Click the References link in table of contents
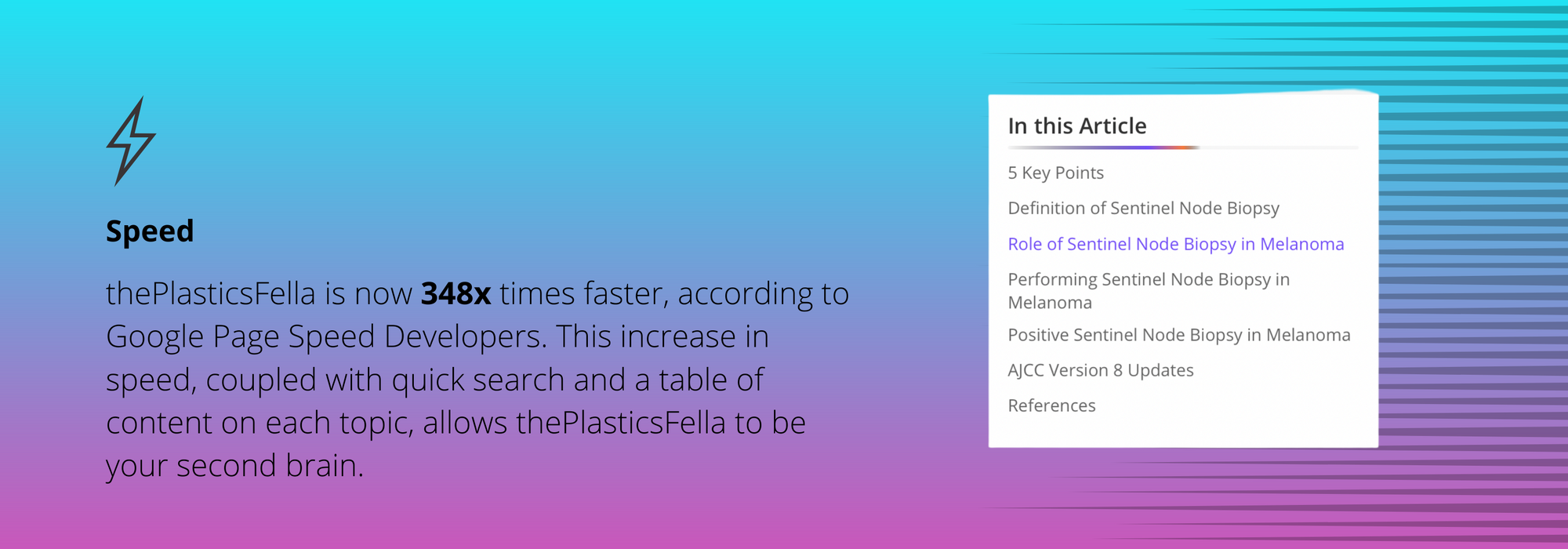 [1051, 405]
